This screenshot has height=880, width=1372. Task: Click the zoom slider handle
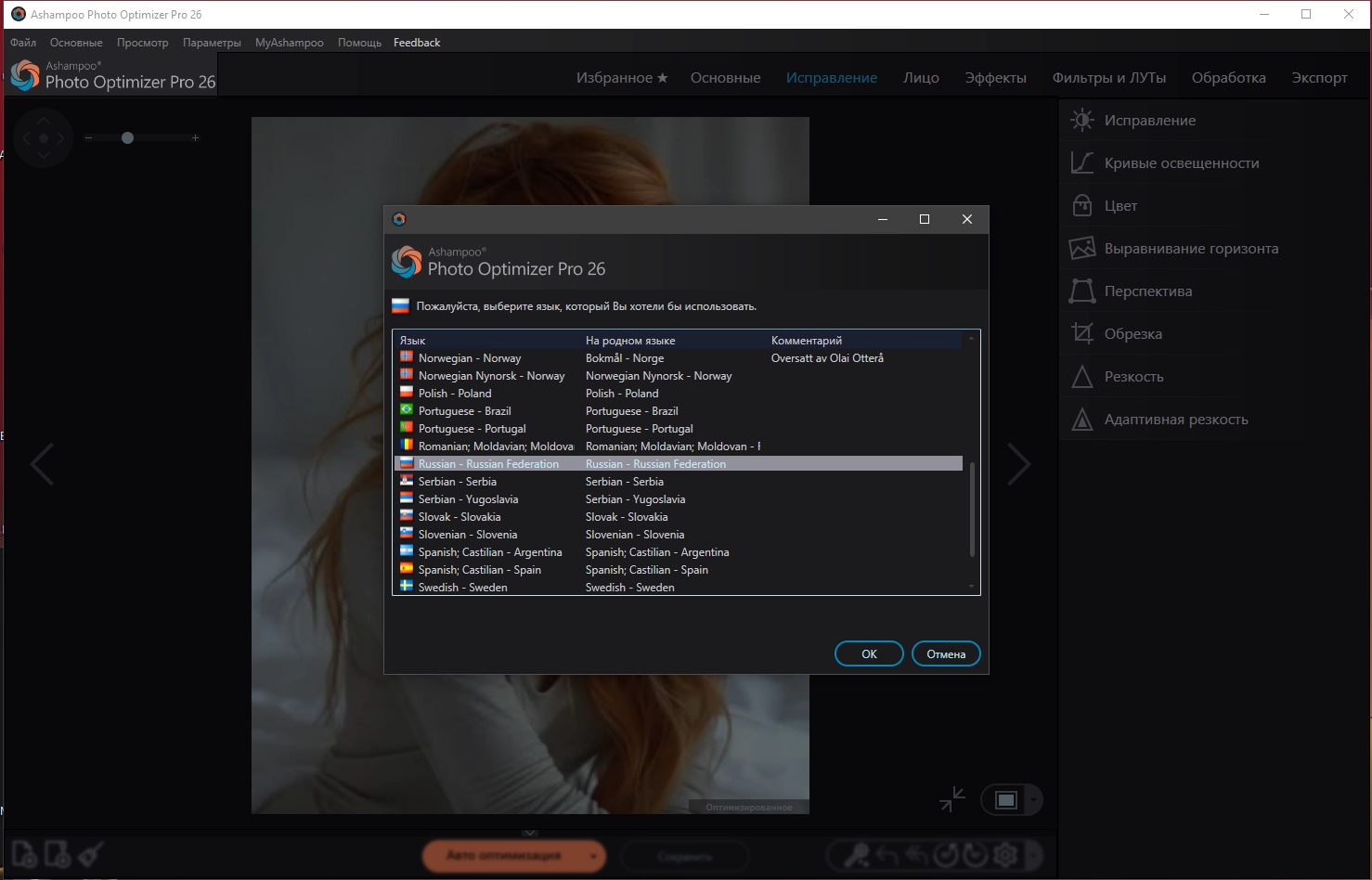point(128,138)
